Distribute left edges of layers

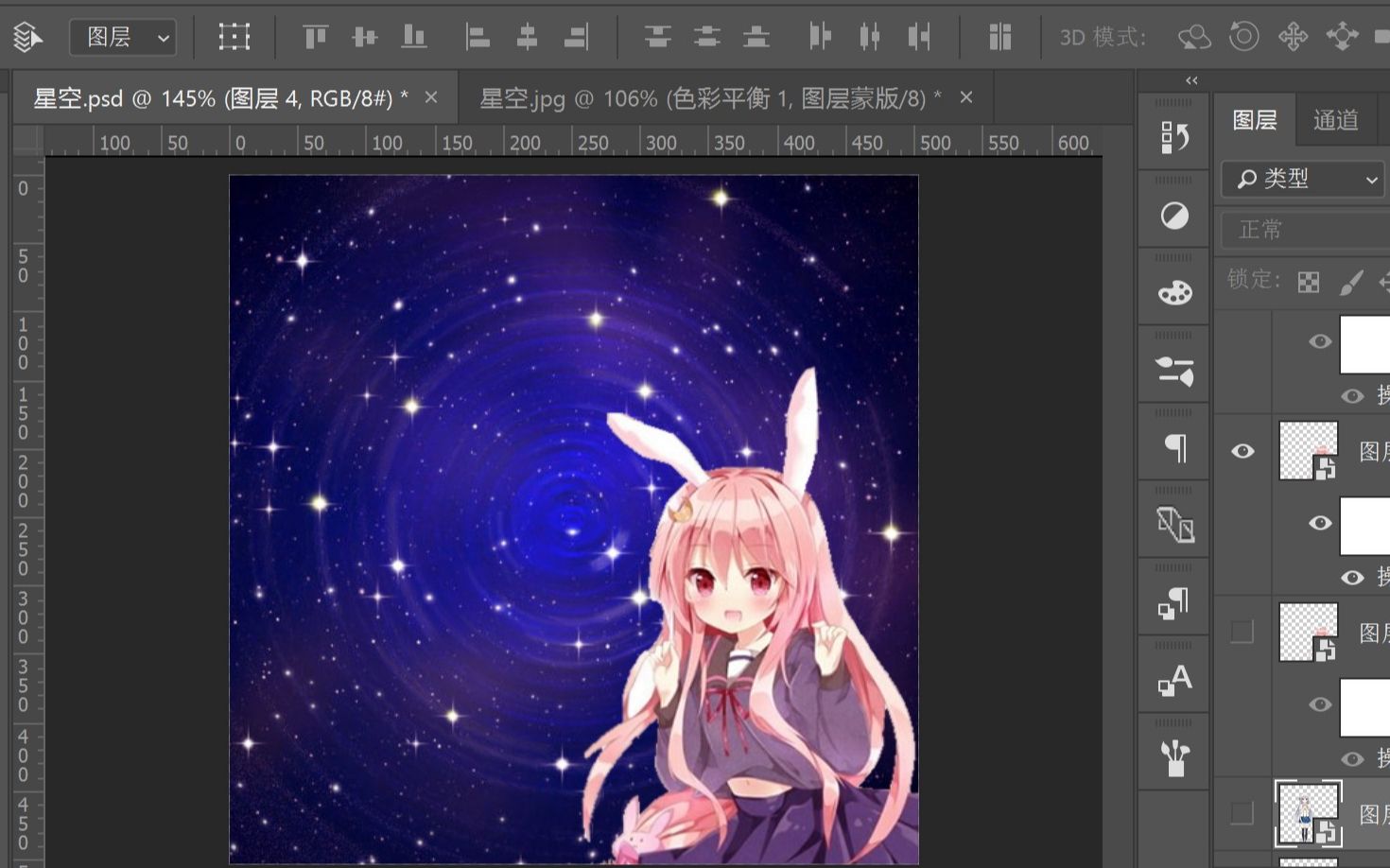point(820,37)
